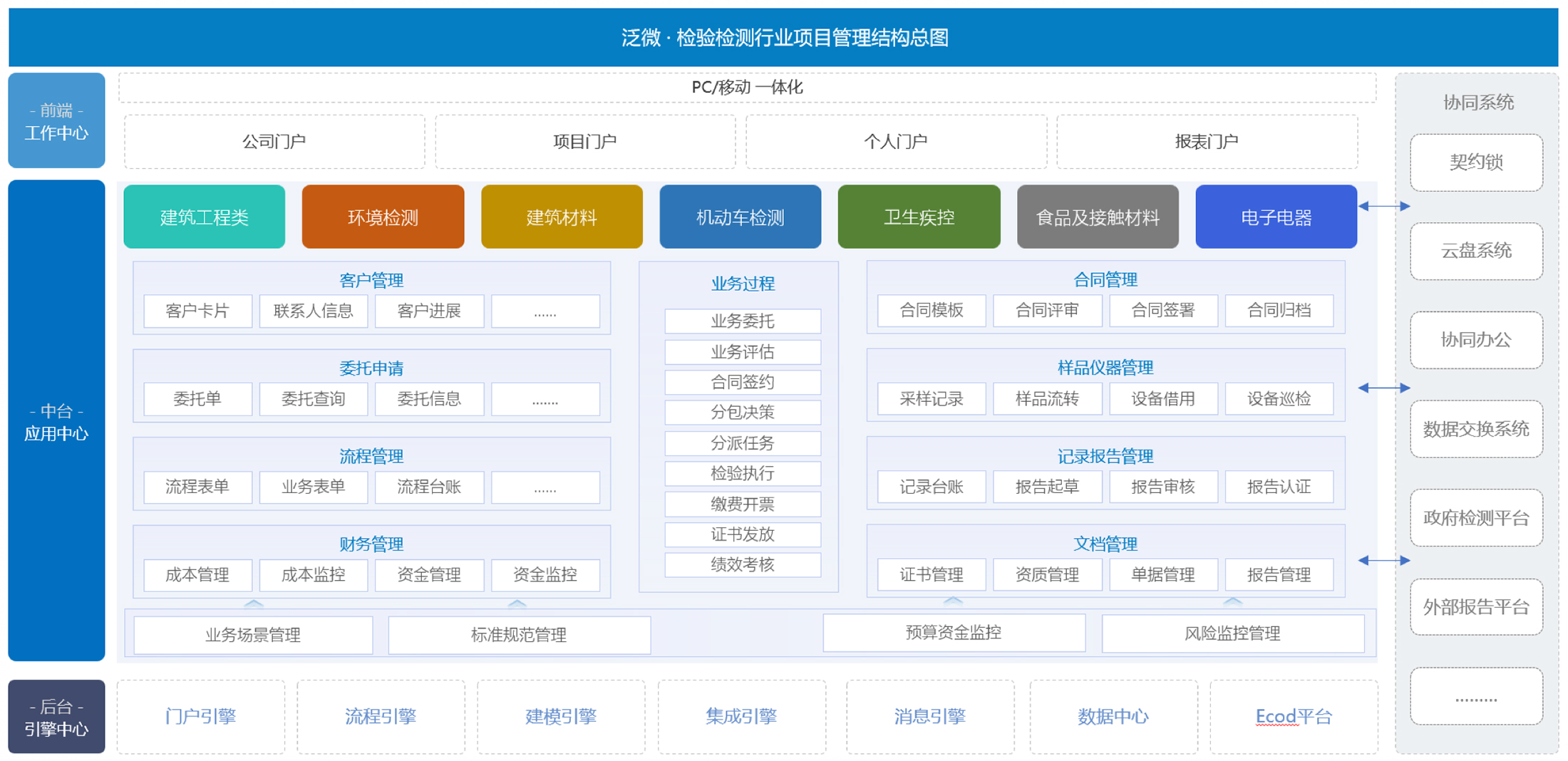The height and width of the screenshot is (761, 1568).
Task: Select 检验执行 in the 业务过程 list
Action: pos(742,473)
